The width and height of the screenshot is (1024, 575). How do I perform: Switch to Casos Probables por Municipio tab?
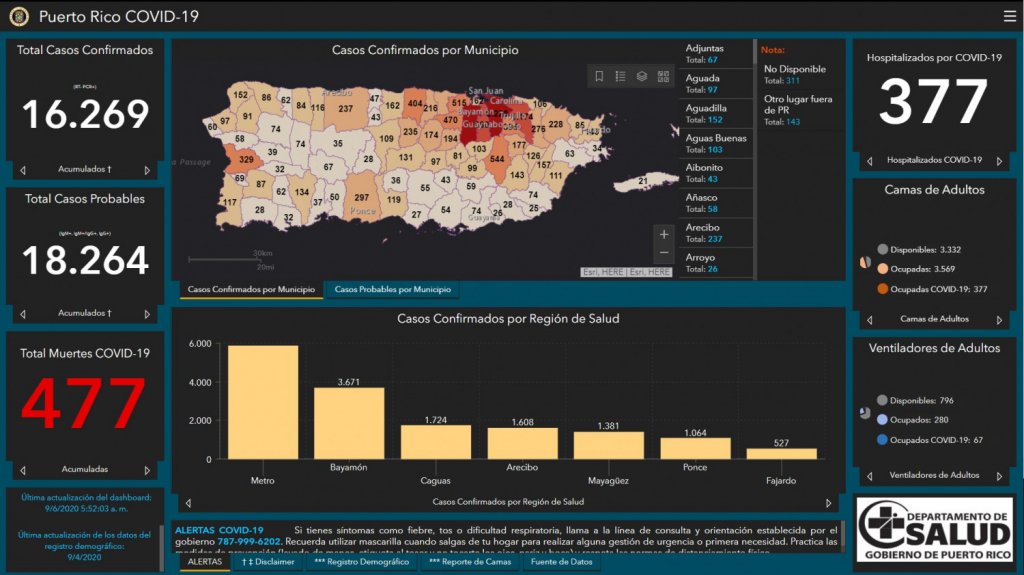(392, 289)
